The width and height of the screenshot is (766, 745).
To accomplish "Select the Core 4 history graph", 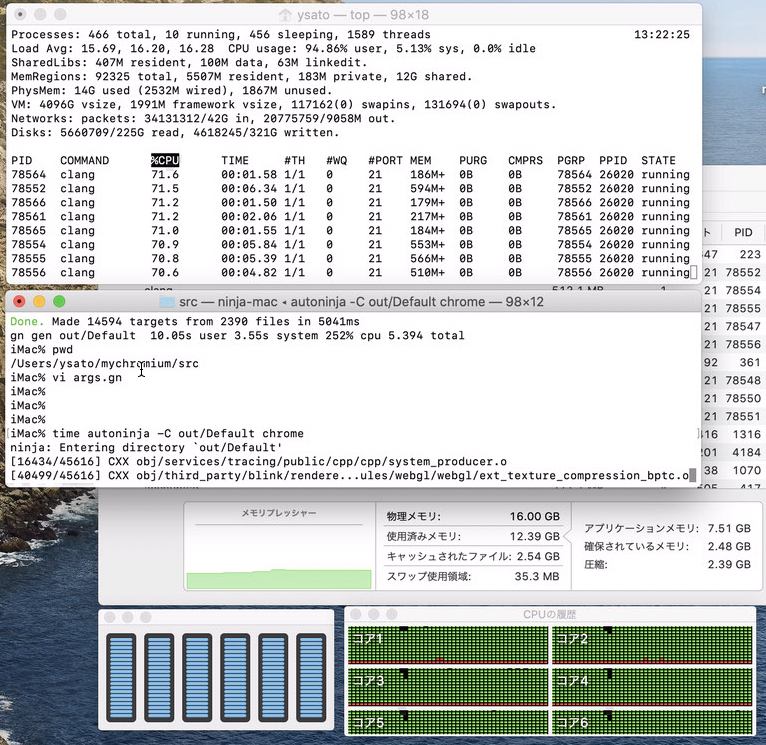I will point(652,686).
